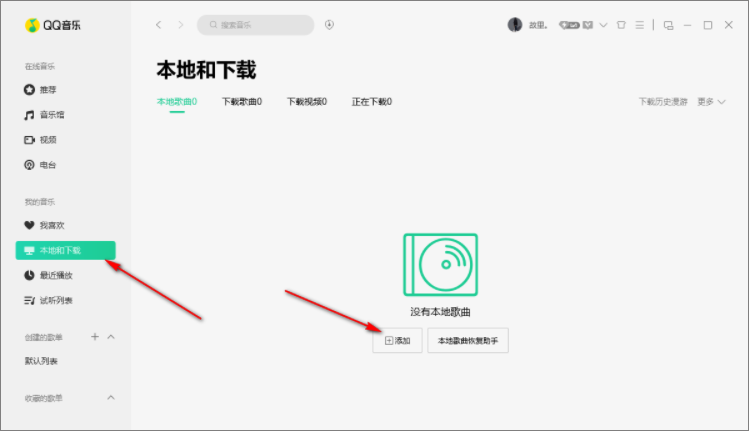Image resolution: width=749 pixels, height=431 pixels.
Task: Click the listen-and-identify icon beside search
Action: point(329,25)
